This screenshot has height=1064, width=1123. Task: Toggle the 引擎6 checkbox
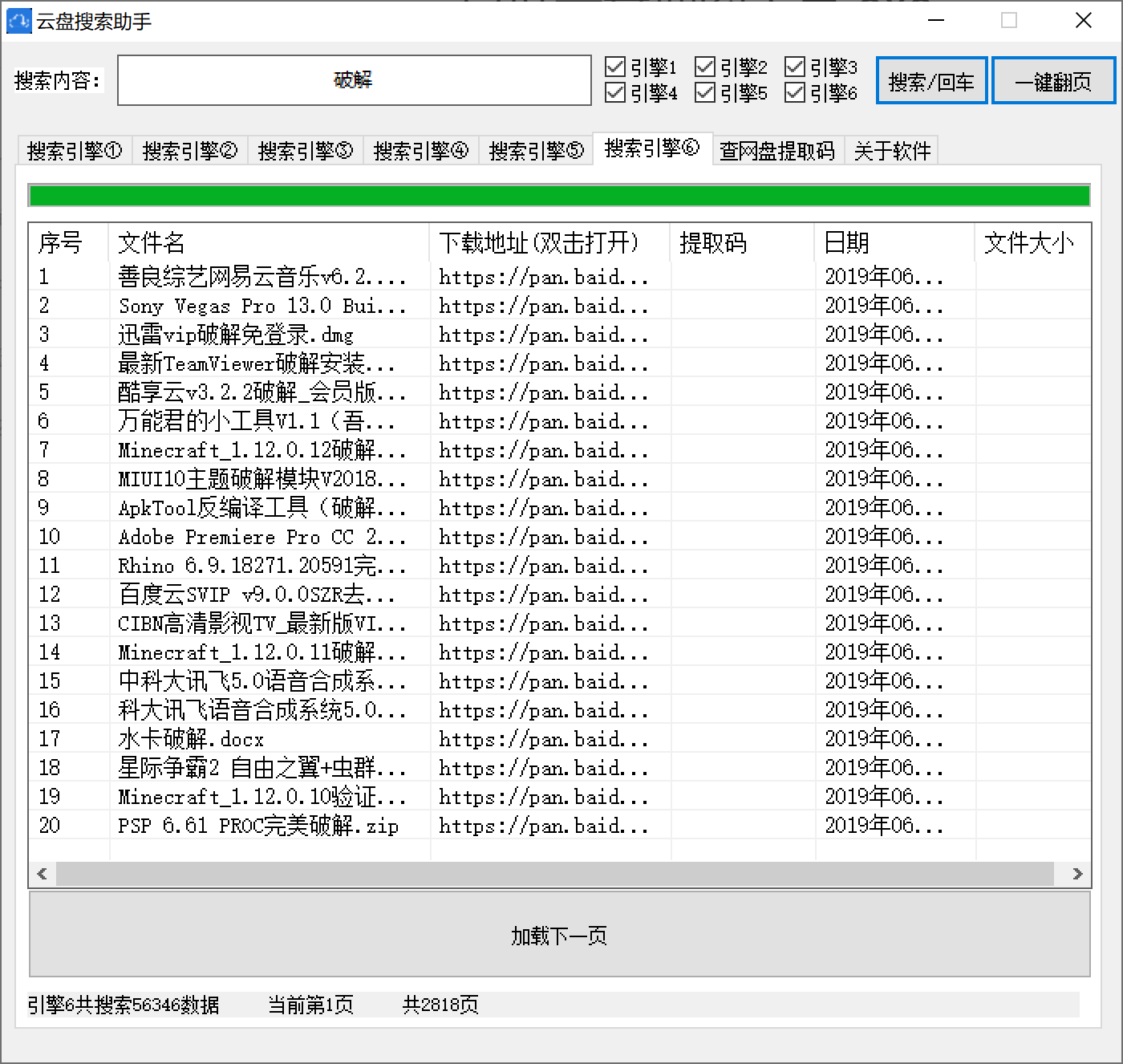point(795,93)
